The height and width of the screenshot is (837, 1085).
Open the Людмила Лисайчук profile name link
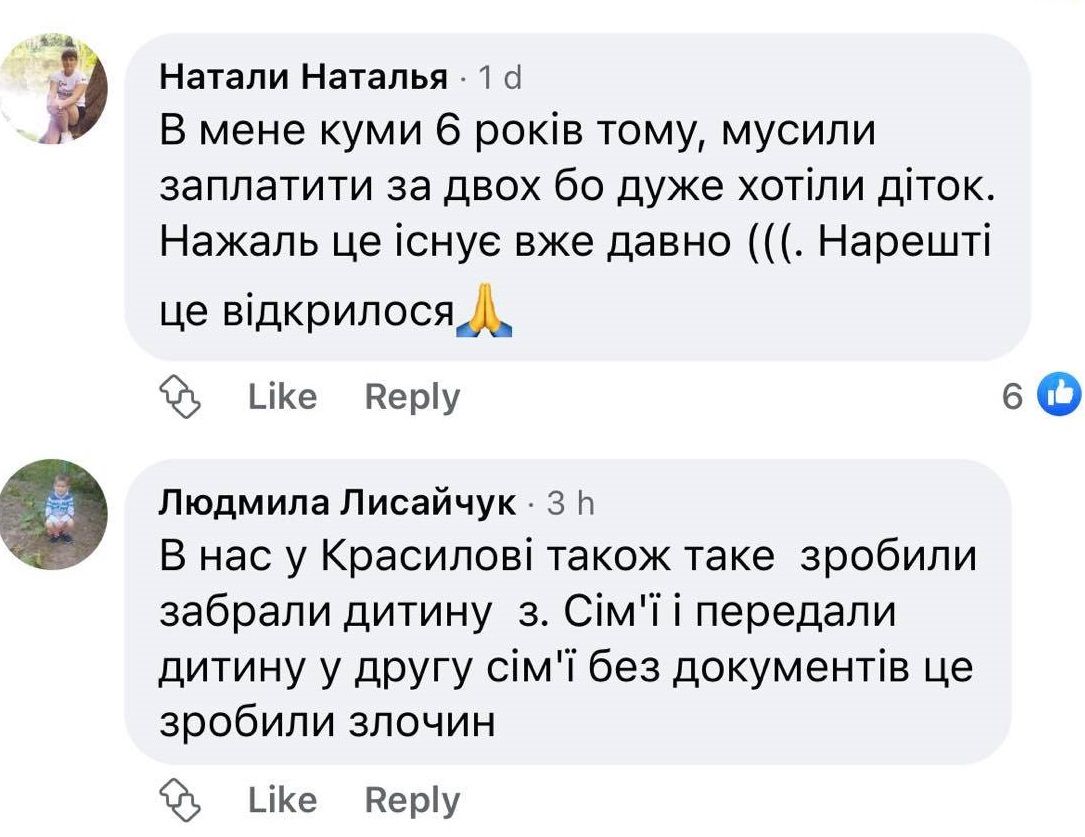(x=337, y=504)
